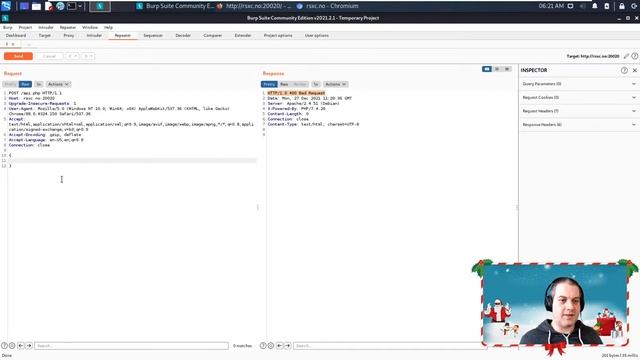Select combined tabbed layout icon
This screenshot has width=640, height=360.
tap(507, 69)
